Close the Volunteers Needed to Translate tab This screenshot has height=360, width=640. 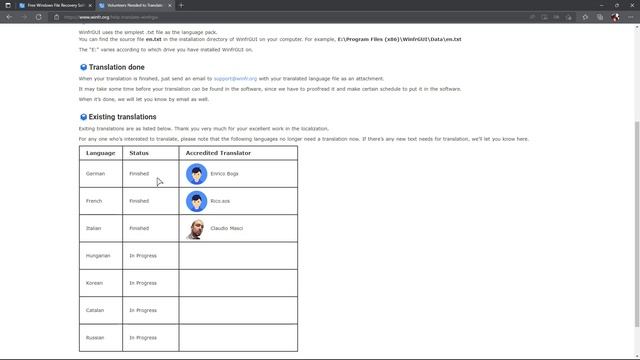[170, 5]
